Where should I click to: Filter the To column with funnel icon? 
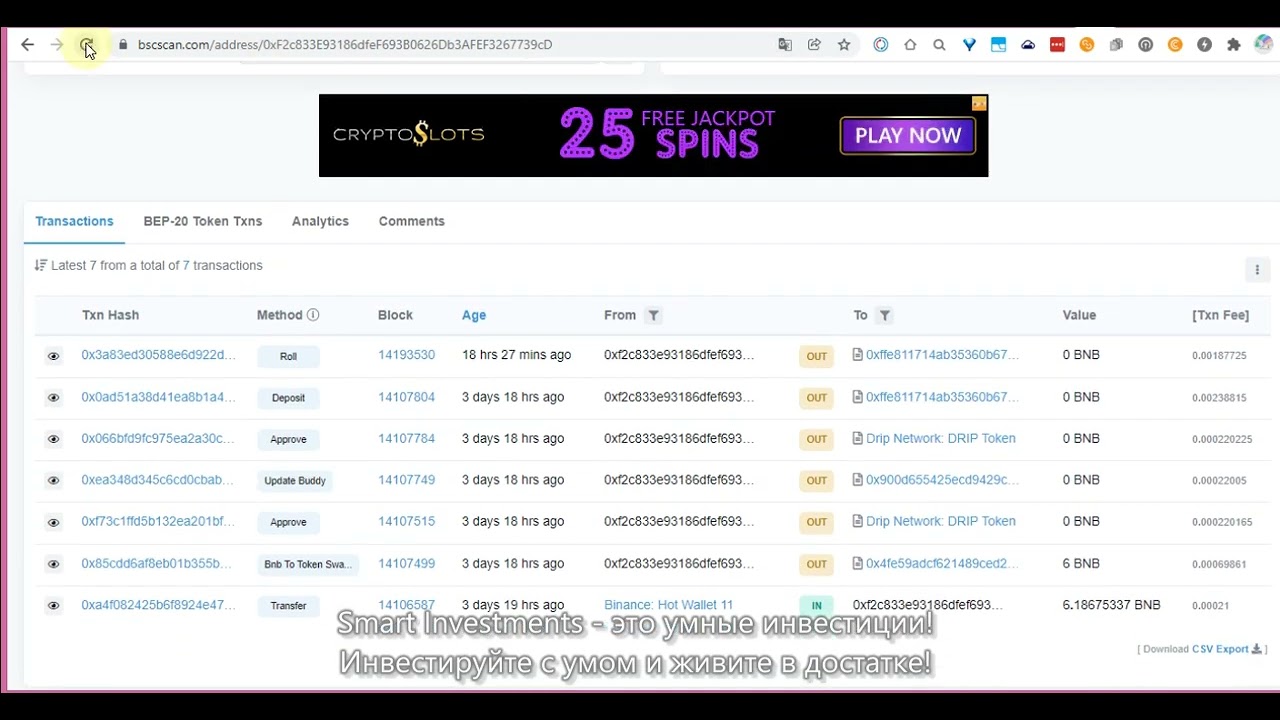click(884, 315)
